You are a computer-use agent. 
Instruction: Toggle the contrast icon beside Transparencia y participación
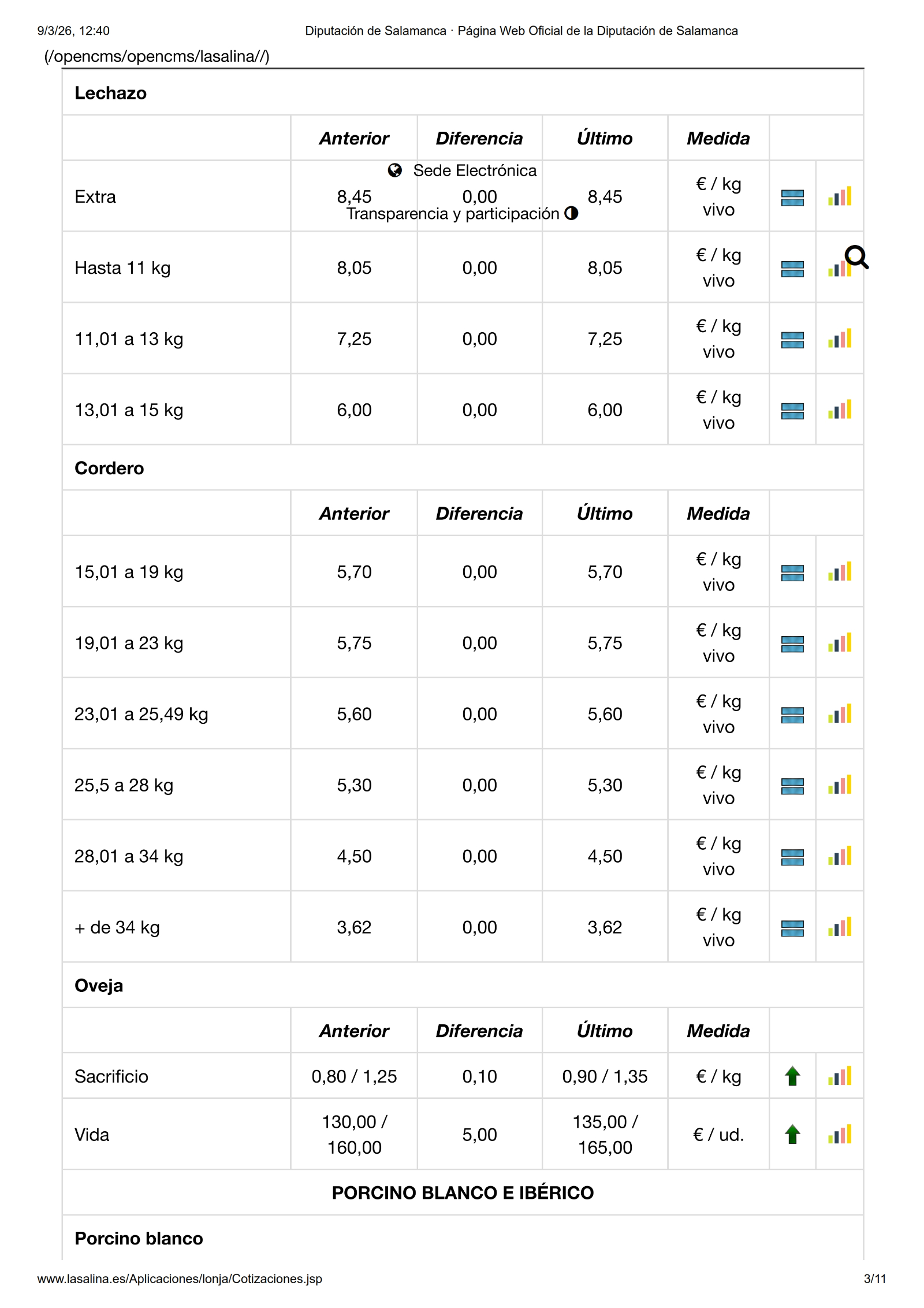[x=571, y=213]
